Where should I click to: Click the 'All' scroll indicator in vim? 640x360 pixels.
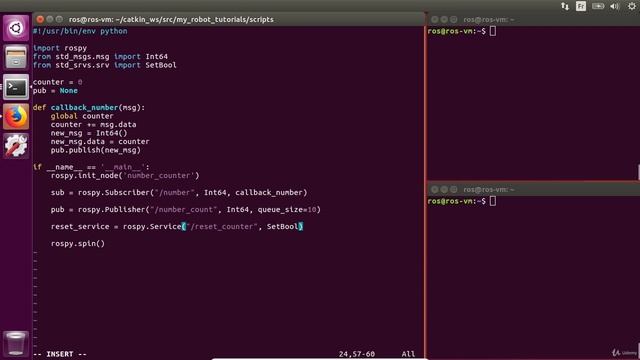click(x=408, y=354)
